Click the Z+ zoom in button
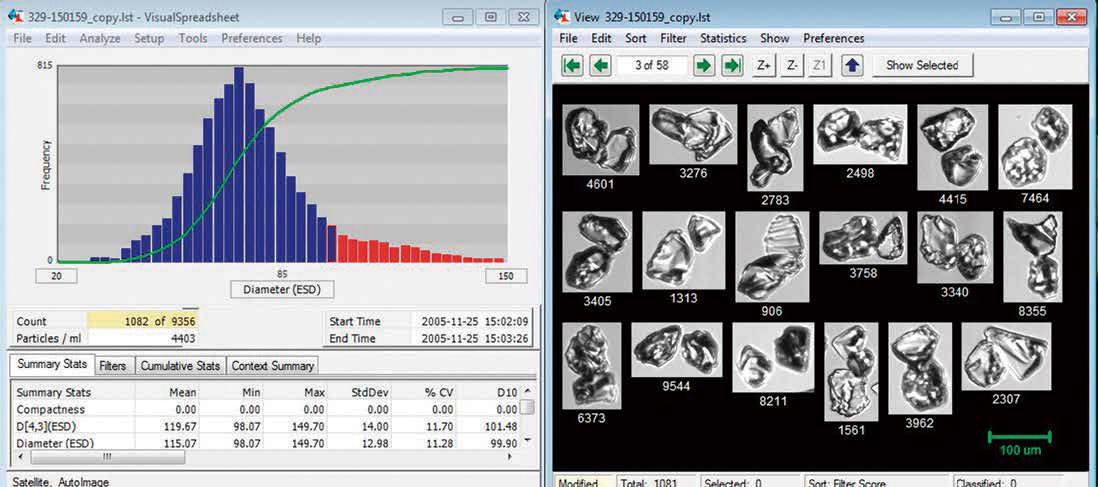Screen dimensions: 1098x487 point(764,66)
